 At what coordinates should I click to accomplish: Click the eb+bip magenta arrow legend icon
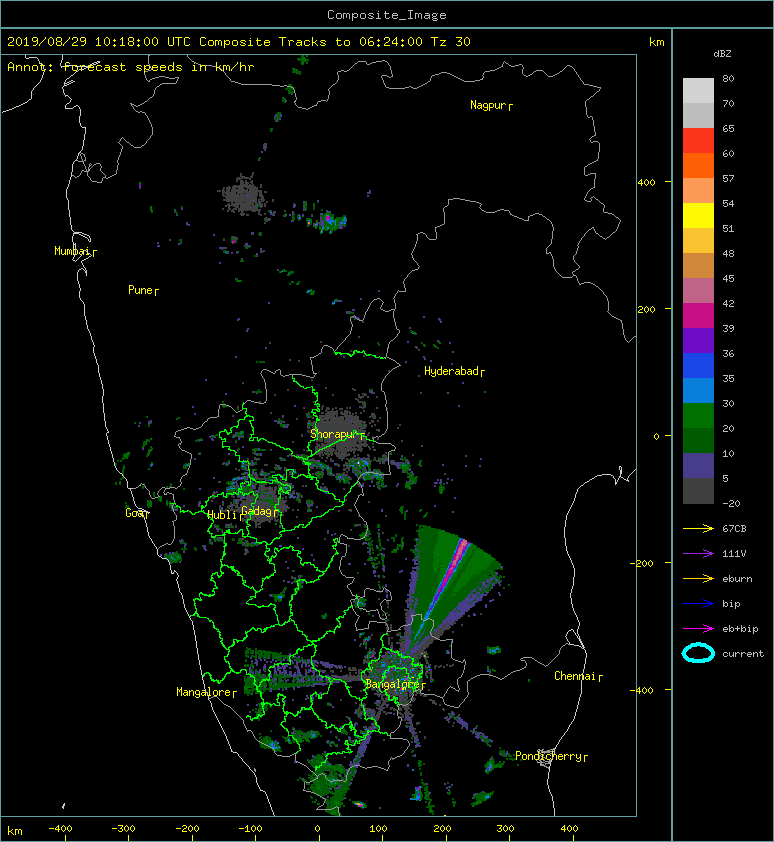(x=698, y=629)
